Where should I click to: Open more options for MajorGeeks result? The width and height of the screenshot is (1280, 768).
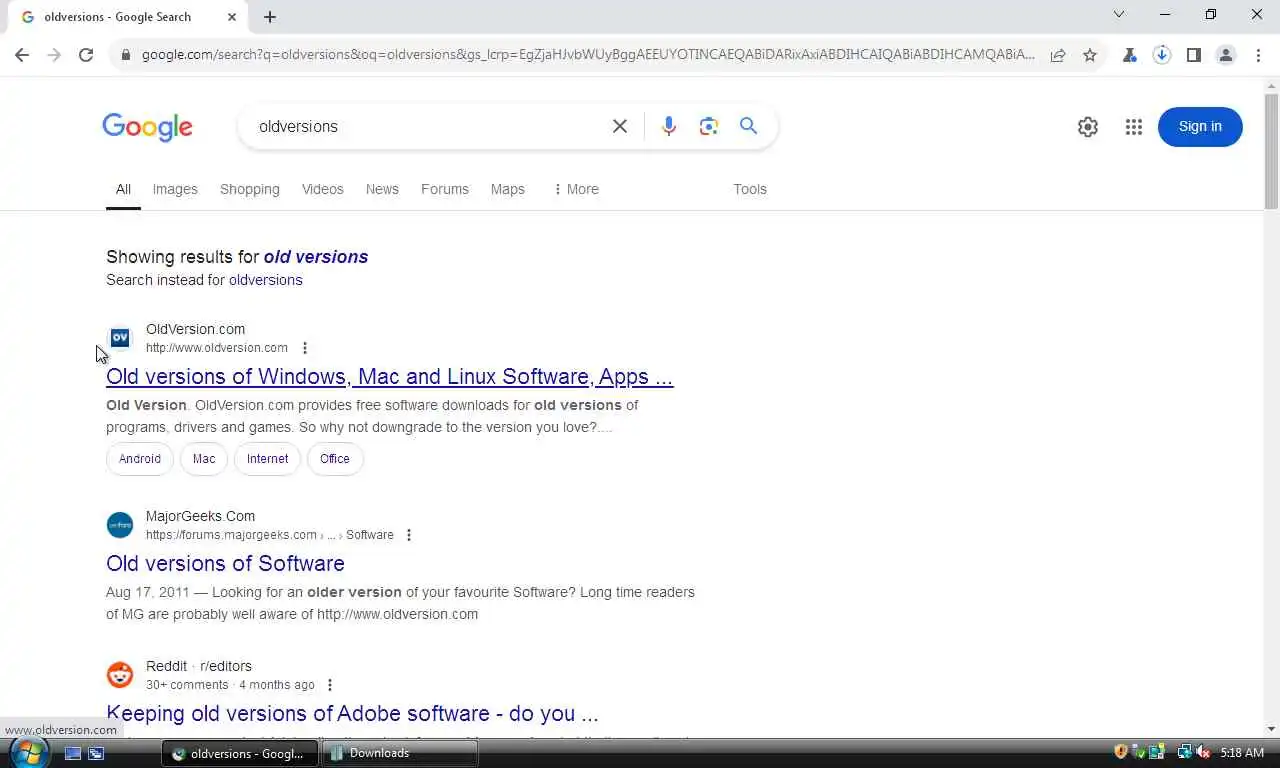point(409,535)
